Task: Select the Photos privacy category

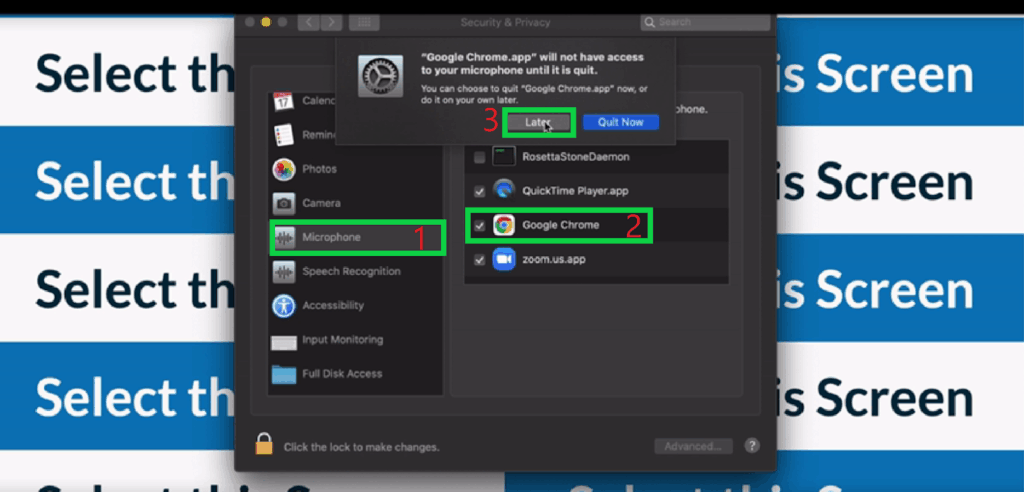Action: click(x=318, y=169)
